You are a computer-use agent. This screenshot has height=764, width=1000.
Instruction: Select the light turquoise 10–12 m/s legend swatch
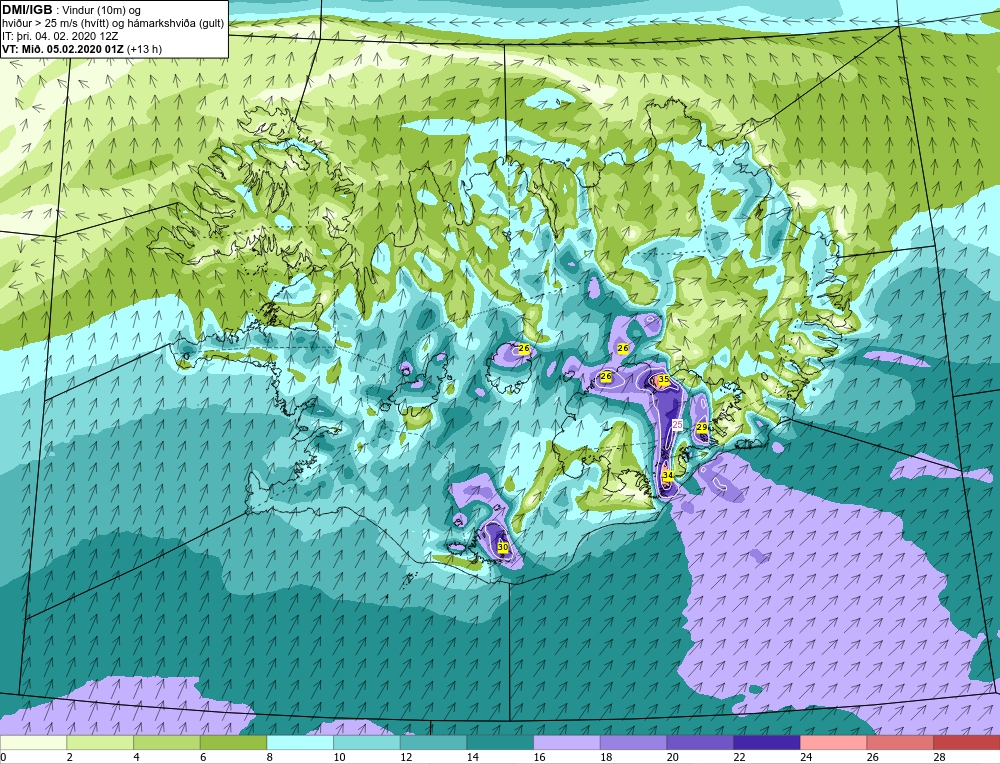point(367,743)
